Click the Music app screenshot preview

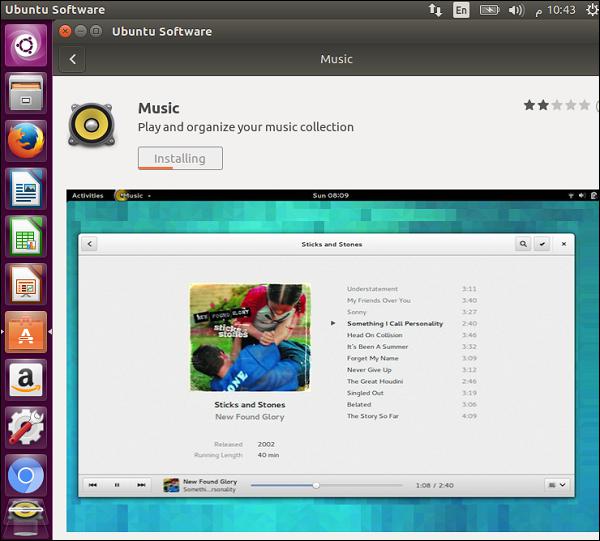coord(326,360)
